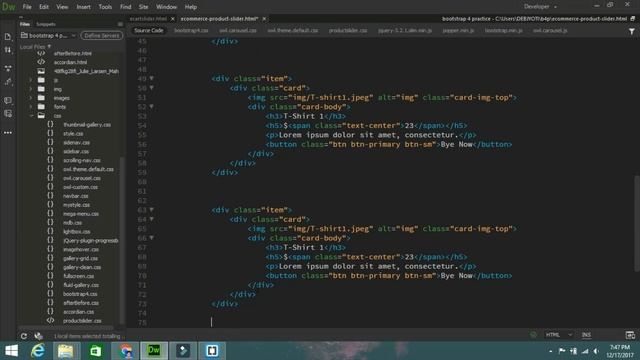Open related file owl.carousel.css

coord(238,31)
